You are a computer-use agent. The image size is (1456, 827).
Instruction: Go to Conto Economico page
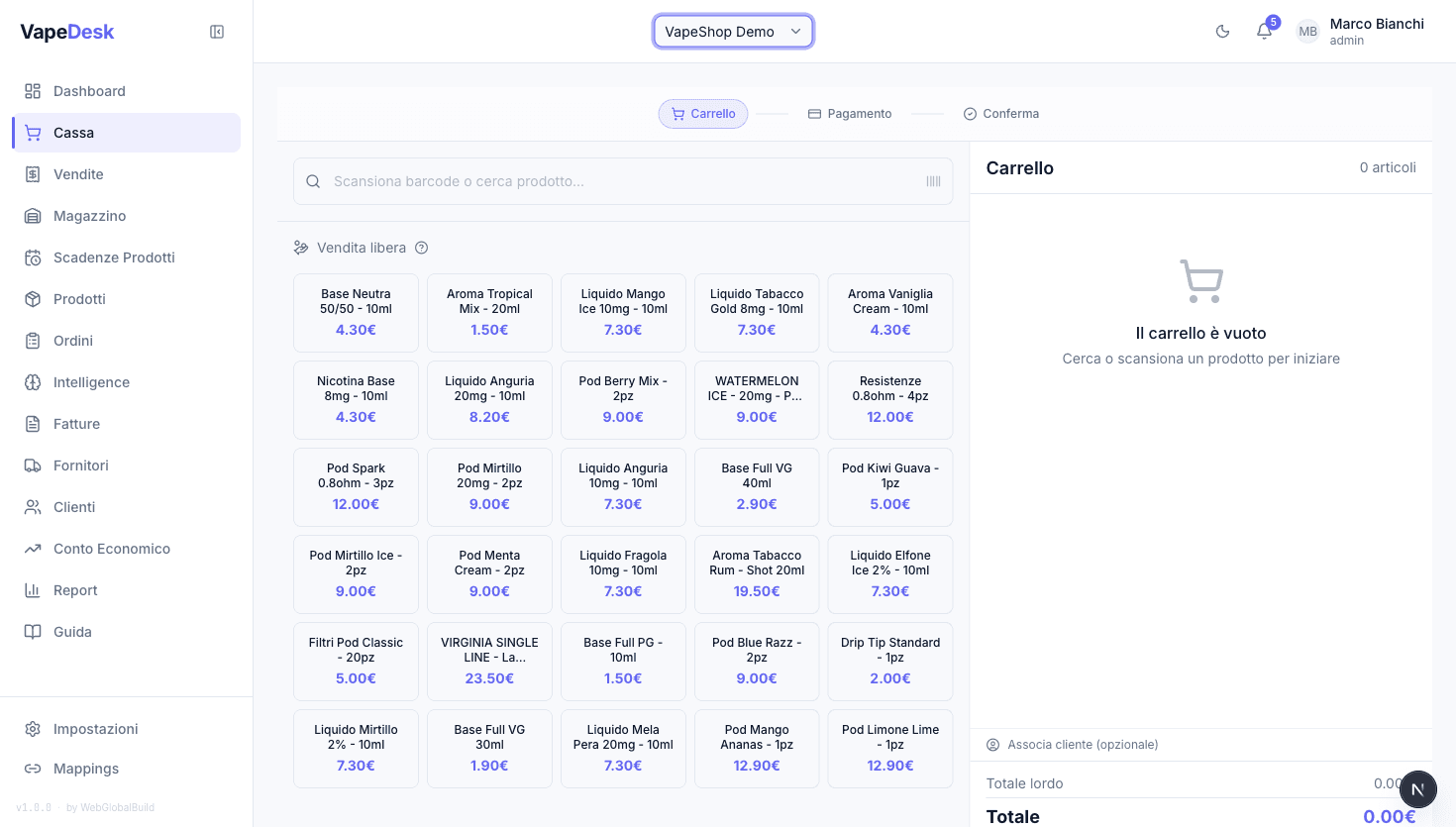pyautogui.click(x=111, y=549)
